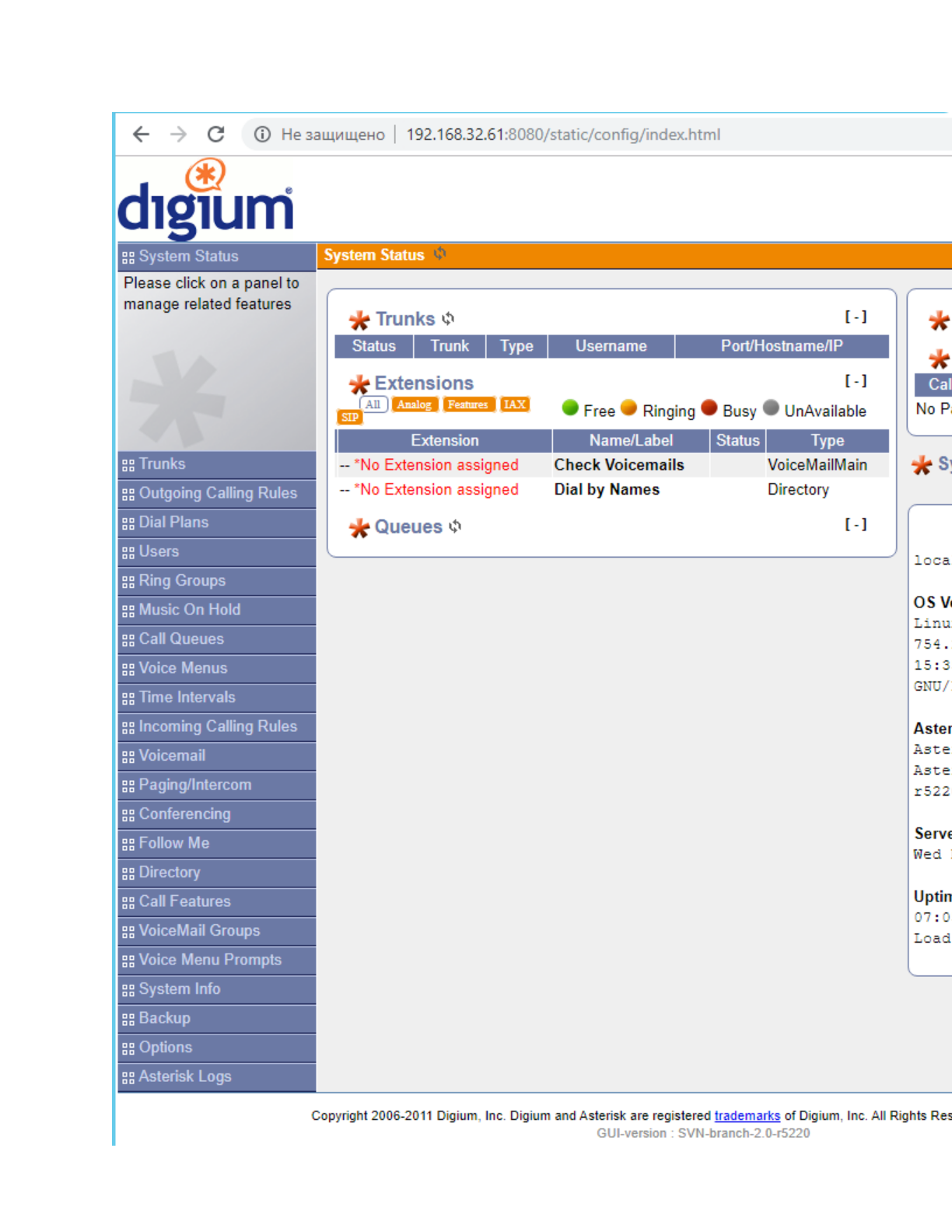Open Incoming Calling Rules in the sidebar
952x1232 pixels.
217,726
